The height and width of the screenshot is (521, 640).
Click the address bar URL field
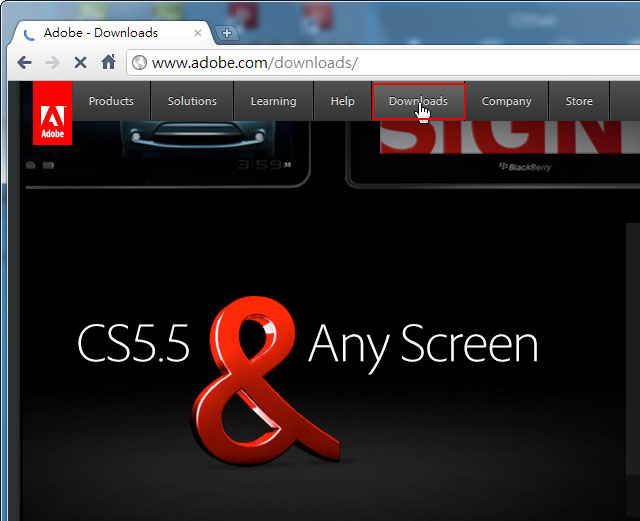point(384,62)
